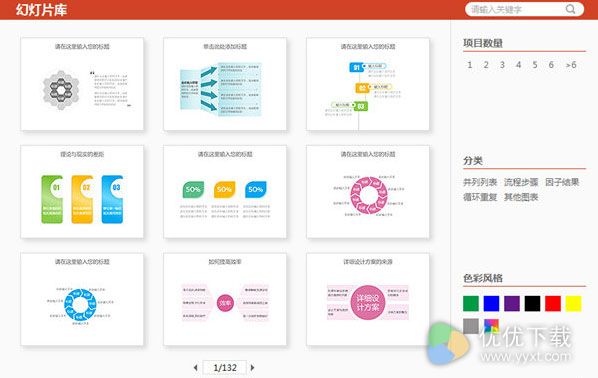Open the gray hexagon diagram slide
This screenshot has width=598, height=378.
tap(82, 84)
